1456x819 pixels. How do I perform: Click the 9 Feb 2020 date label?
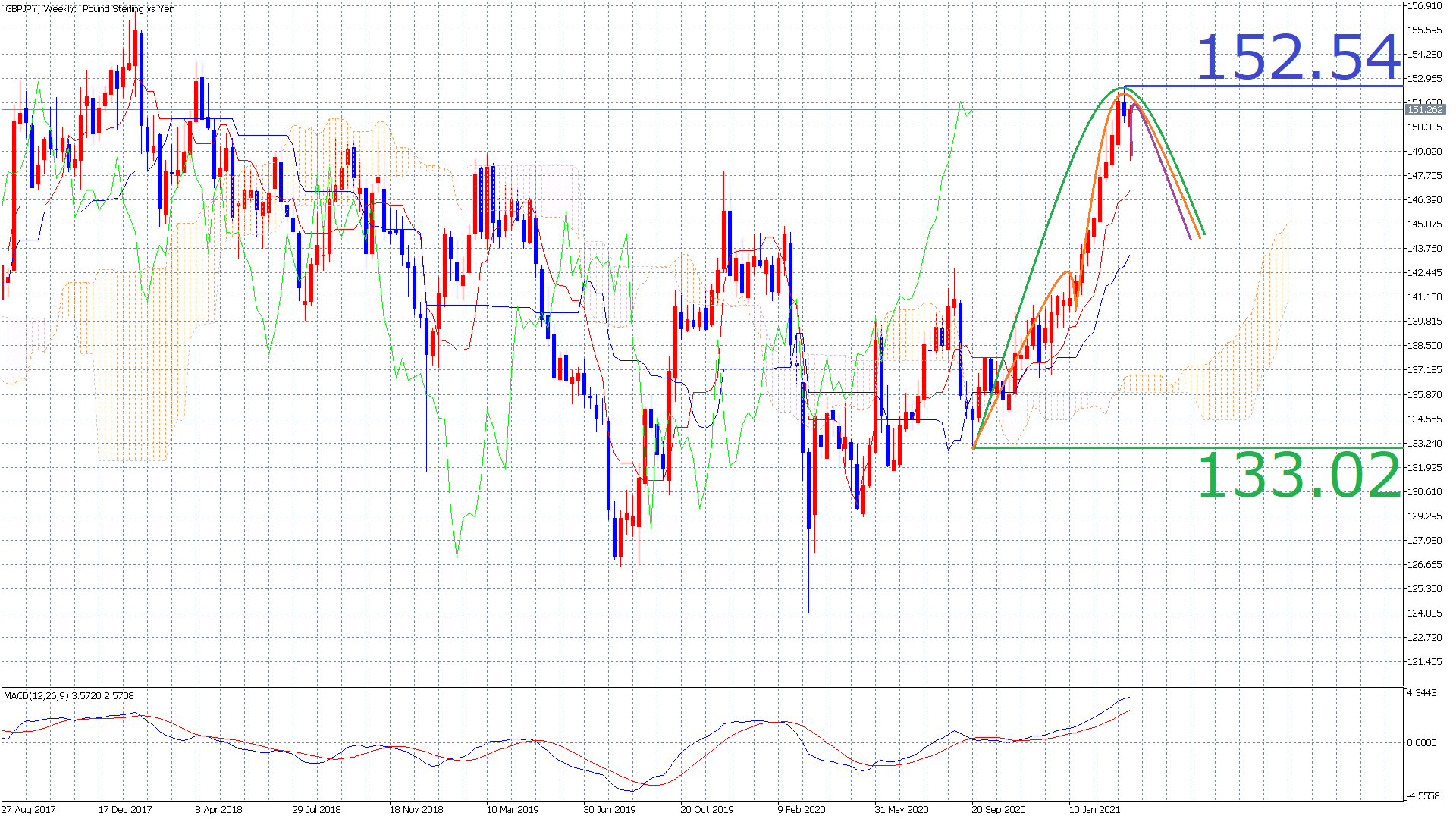(802, 809)
